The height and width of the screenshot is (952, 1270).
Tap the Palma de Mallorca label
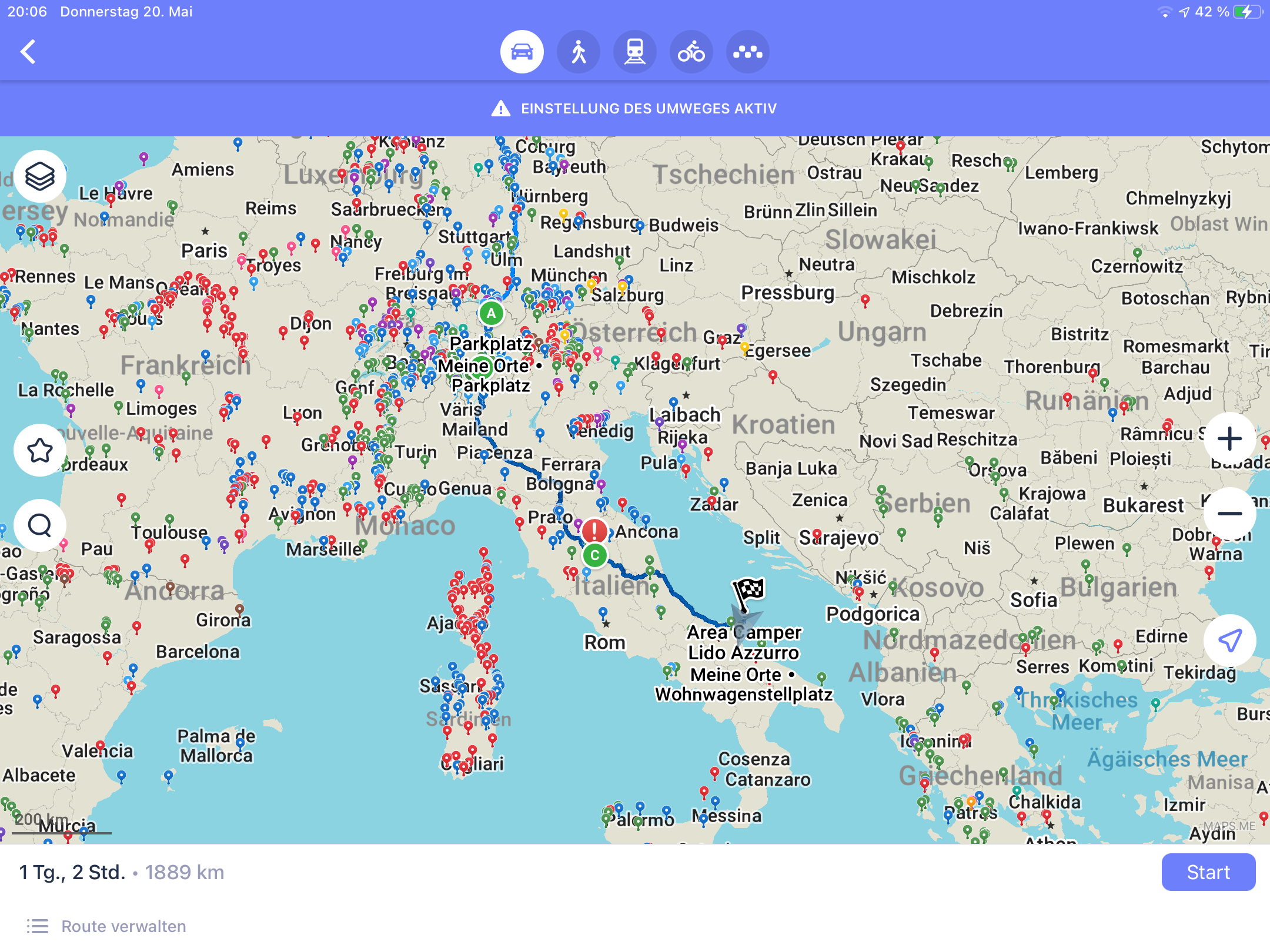(216, 746)
